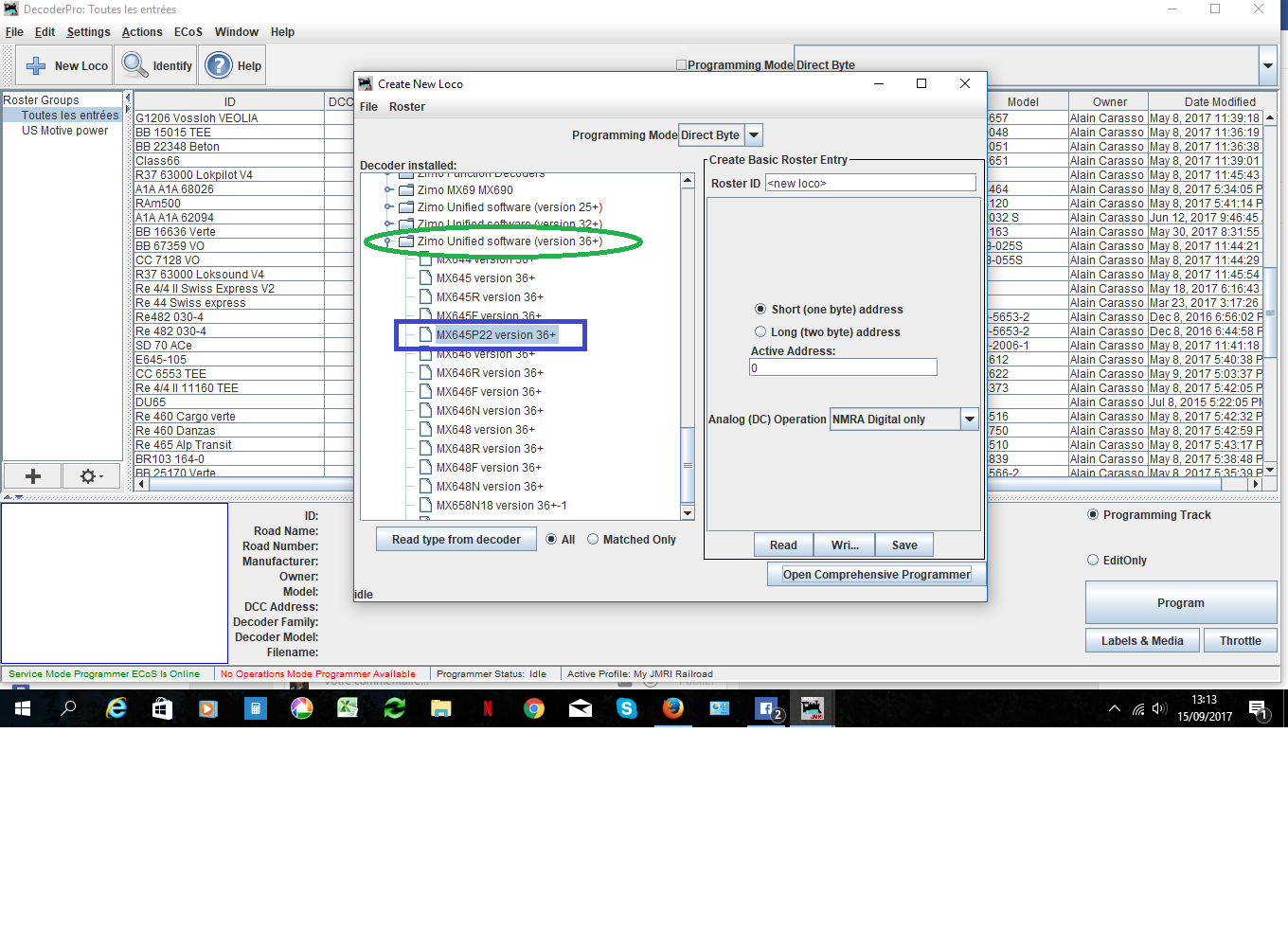Select Short (one byte) address
This screenshot has width=1288, height=947.
760,310
